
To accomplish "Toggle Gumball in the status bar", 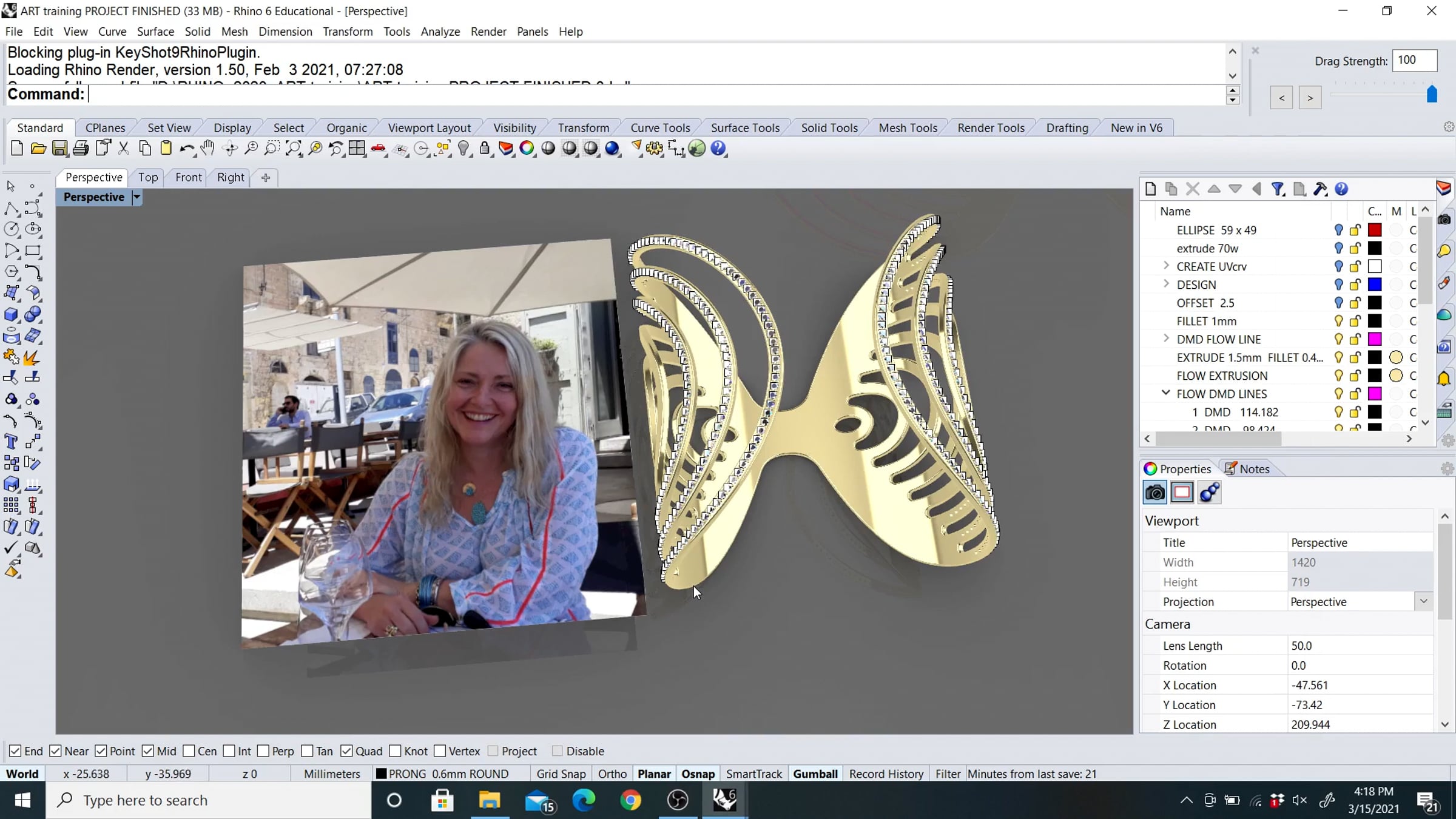I will point(815,774).
